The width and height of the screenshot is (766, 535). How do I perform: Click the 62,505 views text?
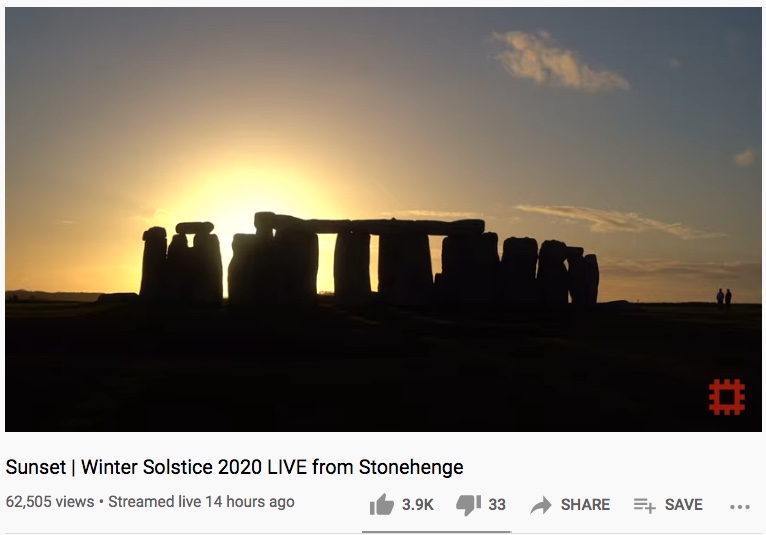(50, 502)
